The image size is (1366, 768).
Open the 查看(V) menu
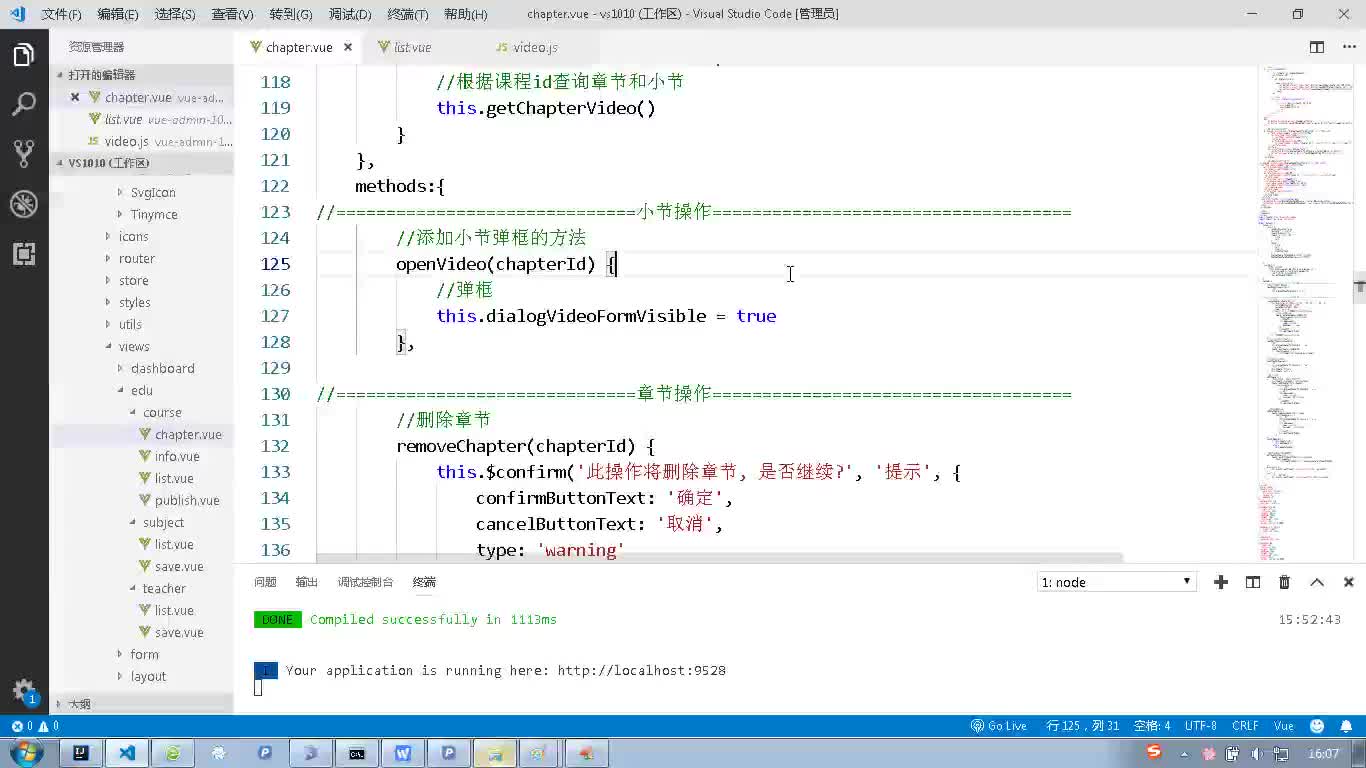point(233,14)
